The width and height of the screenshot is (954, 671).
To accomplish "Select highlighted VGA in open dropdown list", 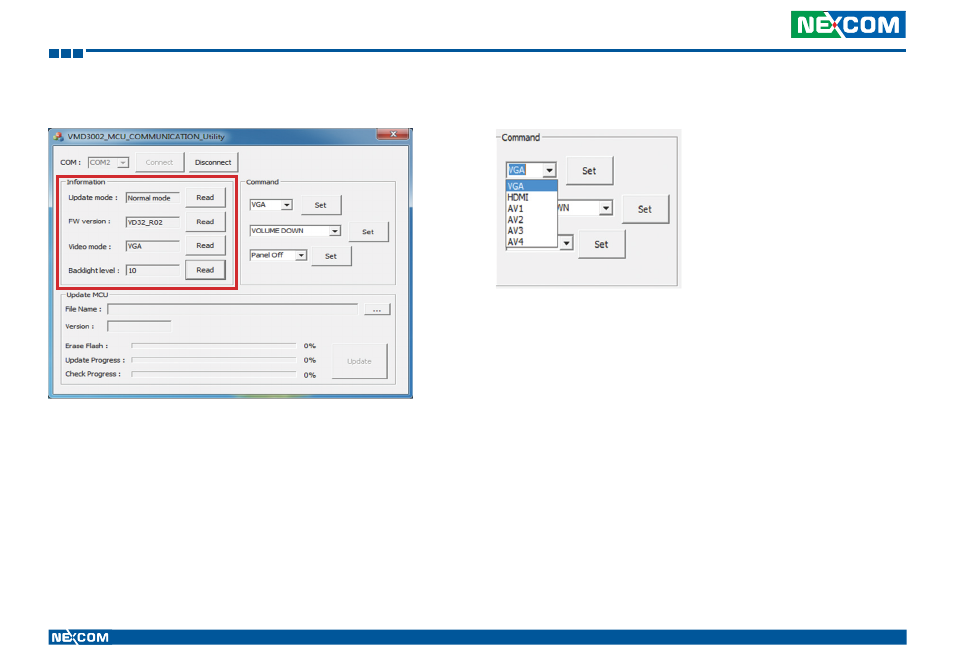I will pos(531,186).
